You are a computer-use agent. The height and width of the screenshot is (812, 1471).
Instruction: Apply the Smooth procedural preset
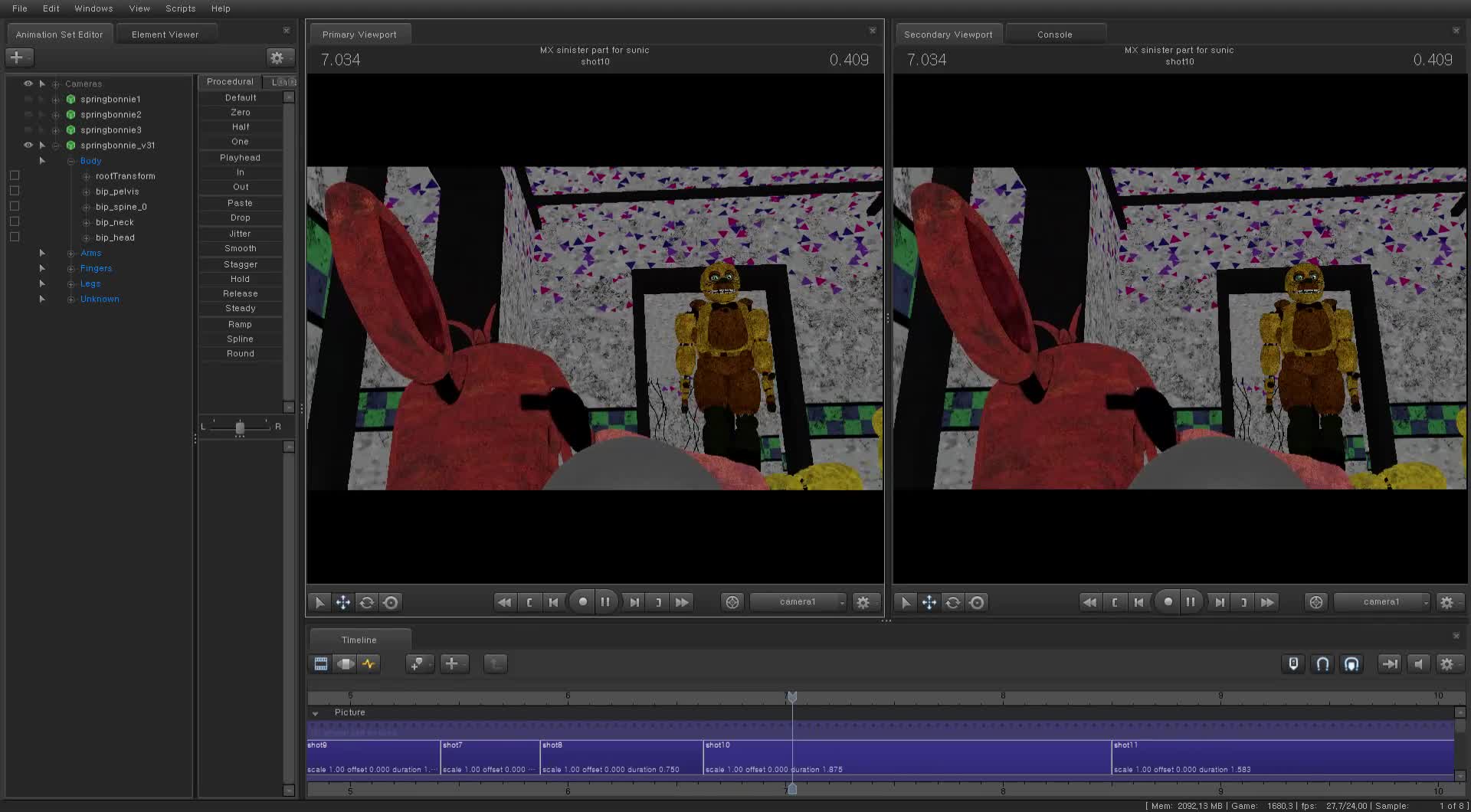tap(241, 249)
